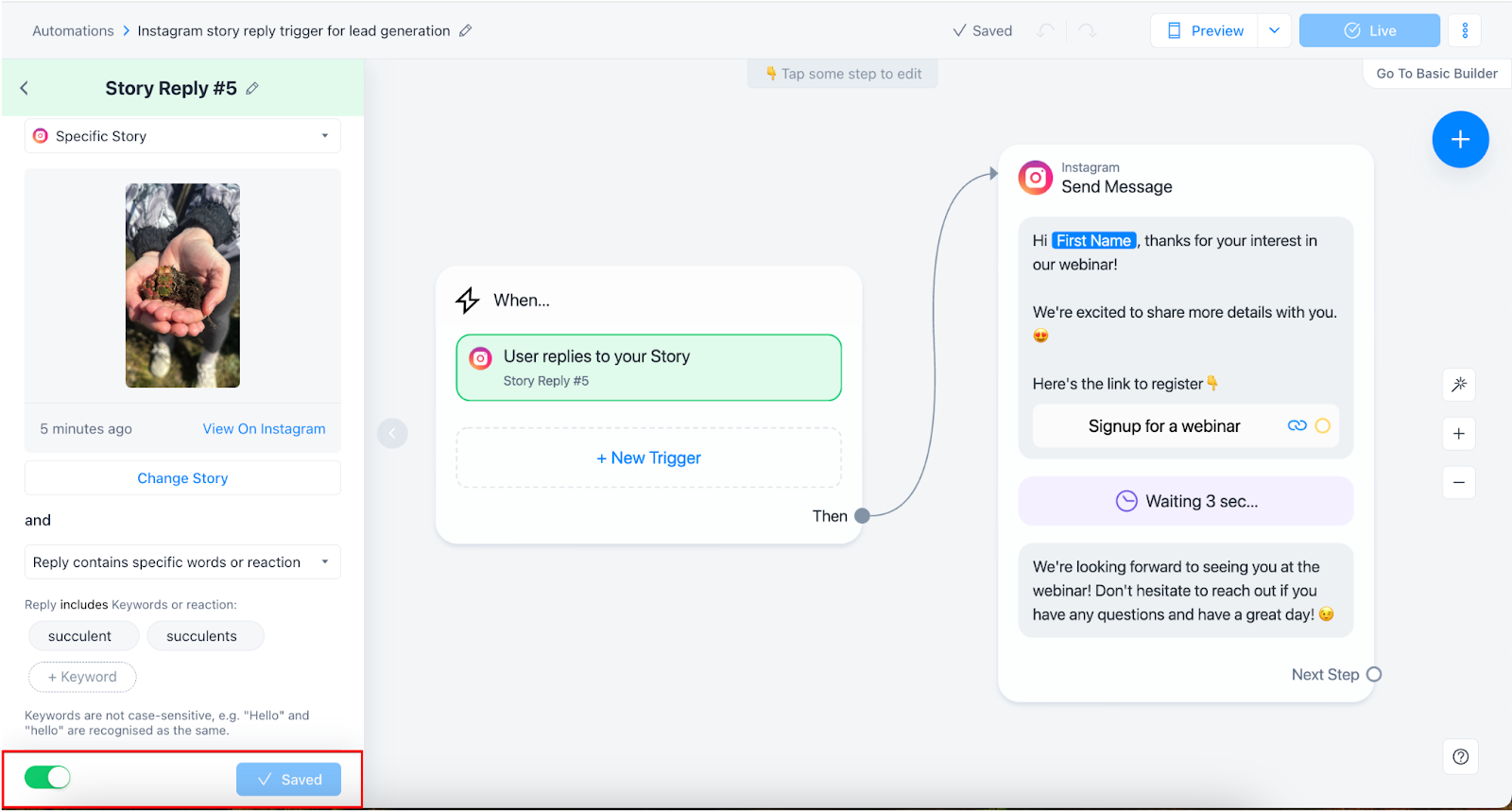
Task: Click the pencil icon beside Story Reply #5
Action: (252, 89)
